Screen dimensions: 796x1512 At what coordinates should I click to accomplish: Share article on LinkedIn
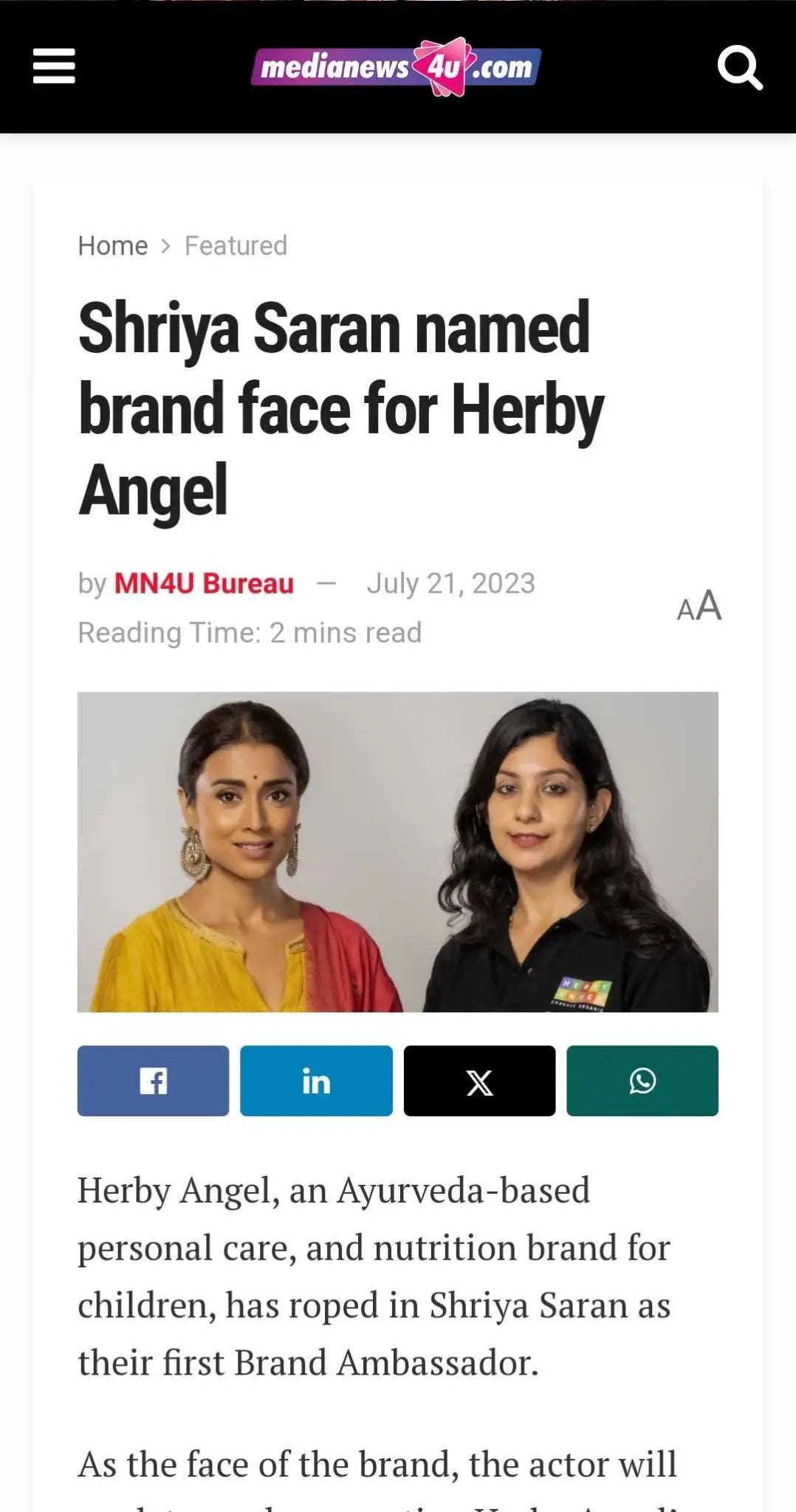coord(316,1081)
